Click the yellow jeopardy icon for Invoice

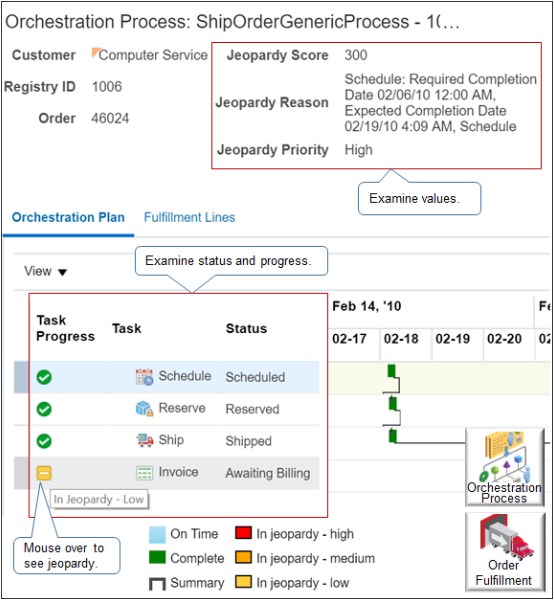tap(44, 473)
